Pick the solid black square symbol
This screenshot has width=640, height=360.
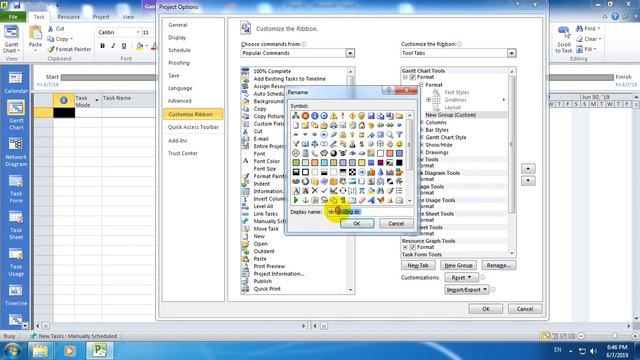point(399,163)
